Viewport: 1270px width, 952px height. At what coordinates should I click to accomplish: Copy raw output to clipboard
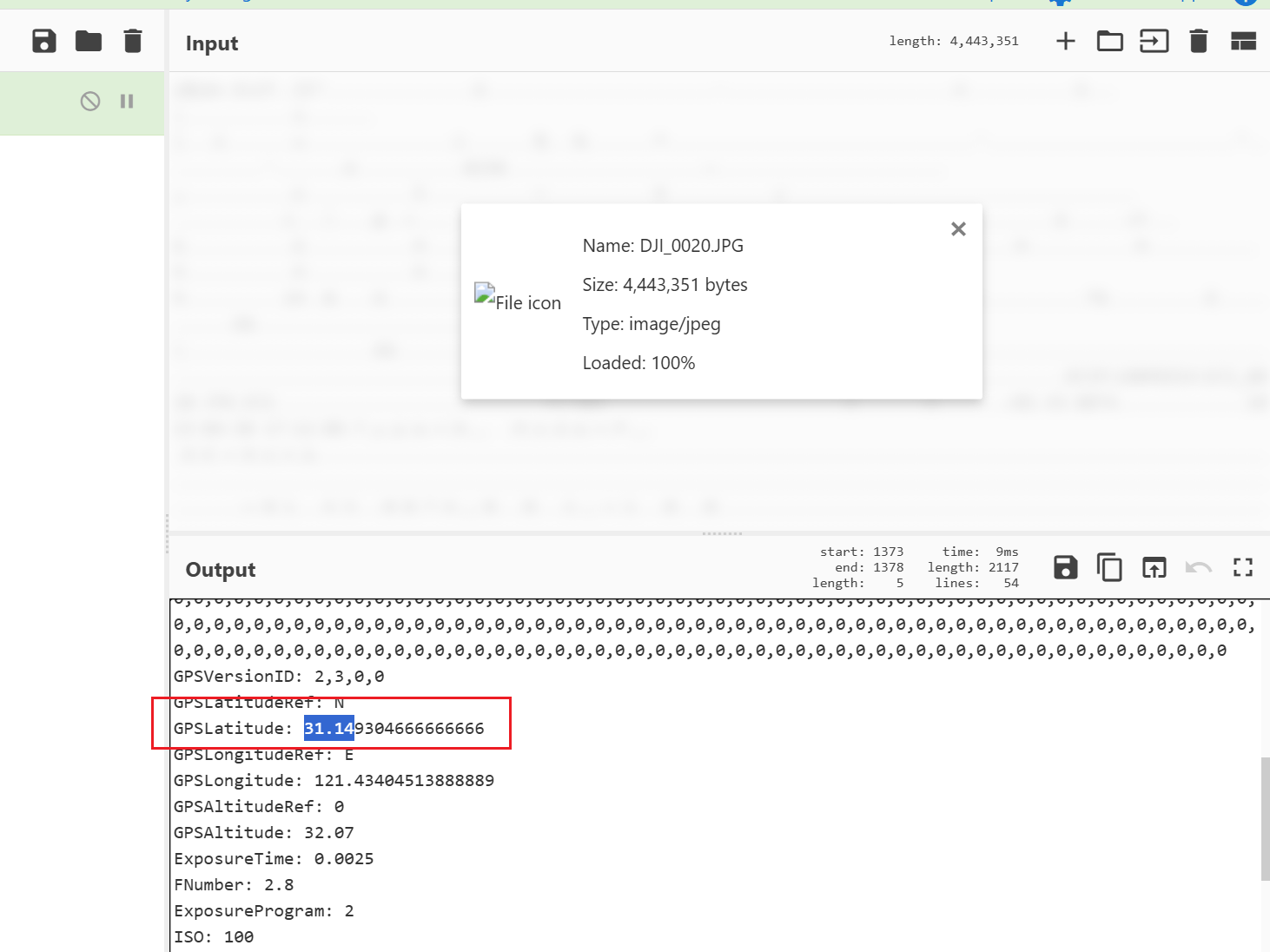pyautogui.click(x=1109, y=568)
